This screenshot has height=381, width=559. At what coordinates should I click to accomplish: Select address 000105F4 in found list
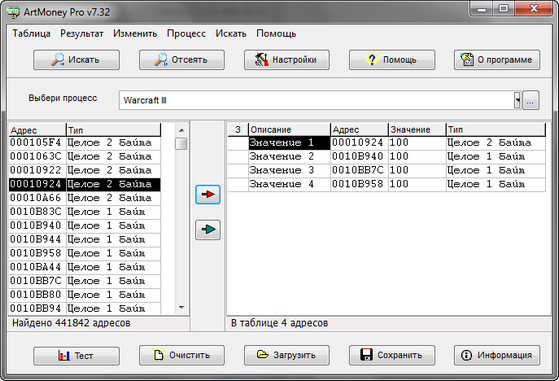coord(36,143)
